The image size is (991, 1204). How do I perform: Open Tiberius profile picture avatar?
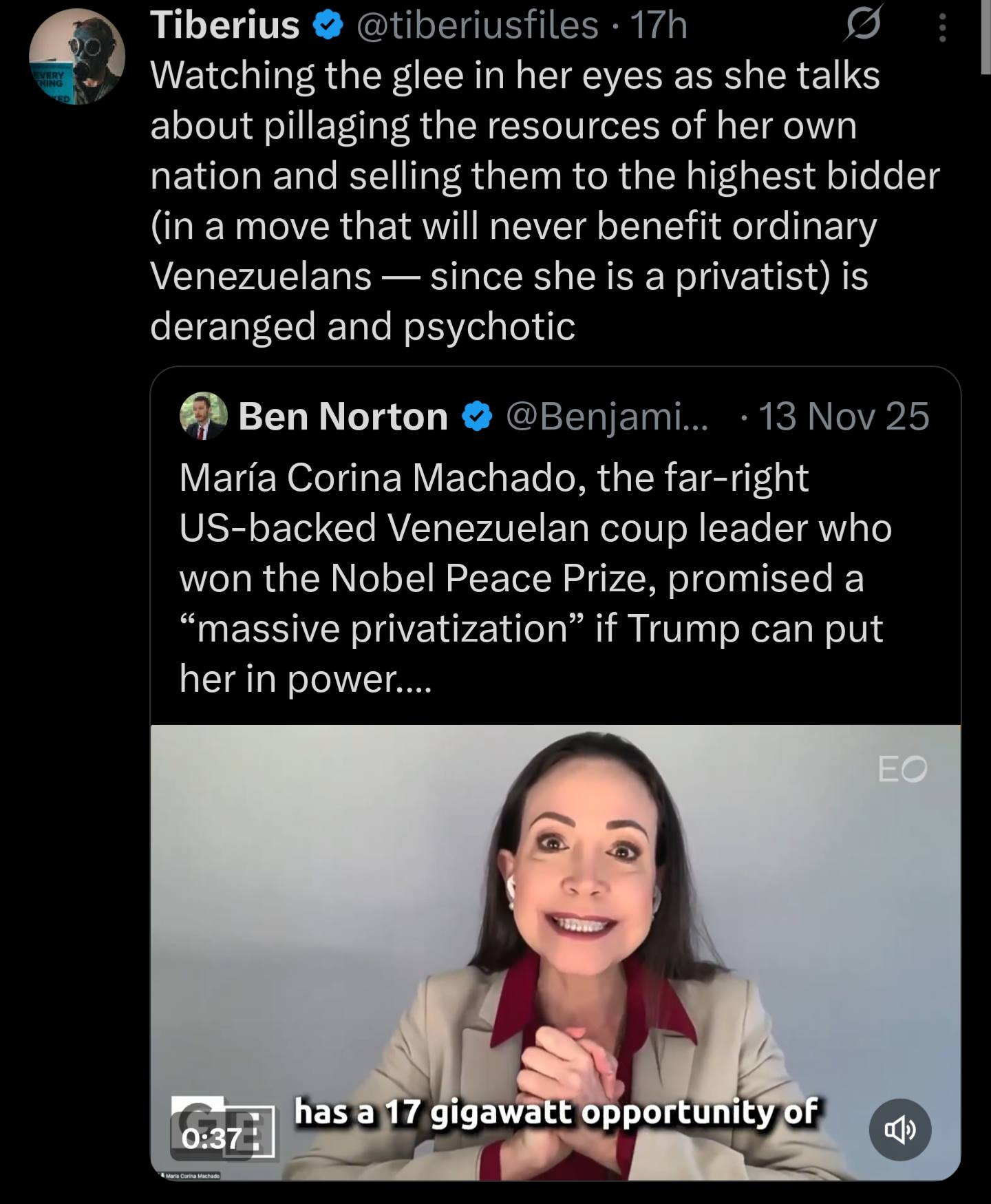[x=77, y=57]
